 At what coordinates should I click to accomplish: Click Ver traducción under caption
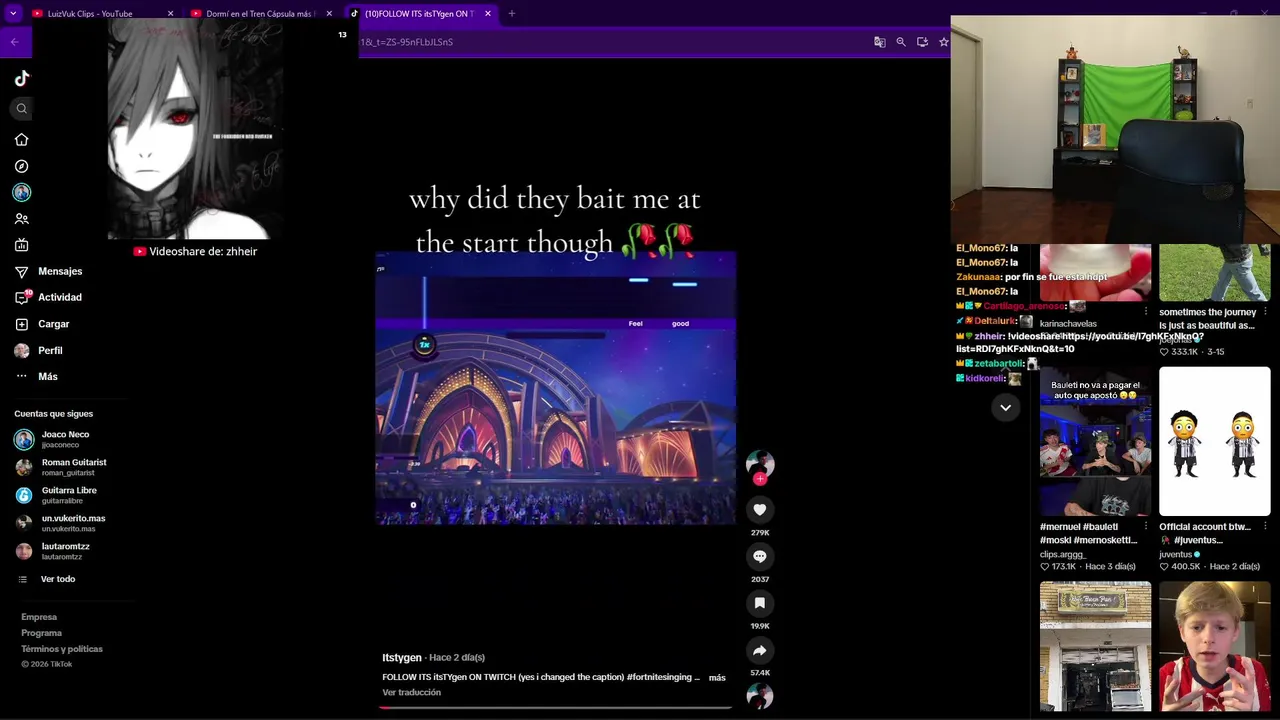[411, 692]
